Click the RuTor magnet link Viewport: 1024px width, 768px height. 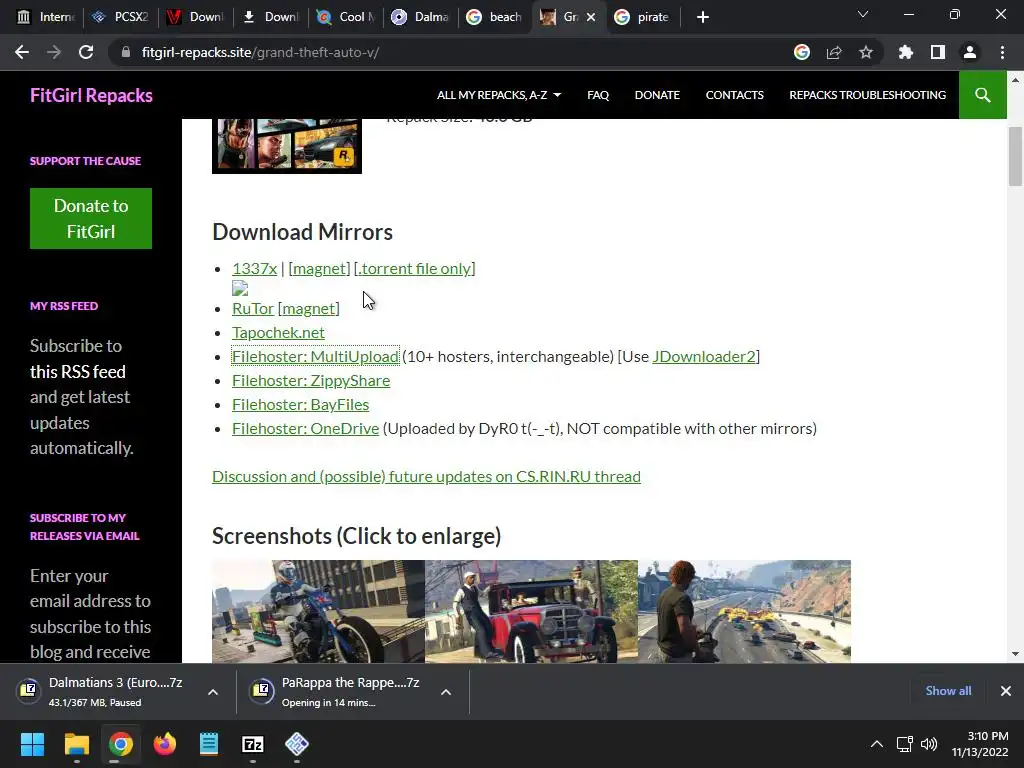(309, 308)
